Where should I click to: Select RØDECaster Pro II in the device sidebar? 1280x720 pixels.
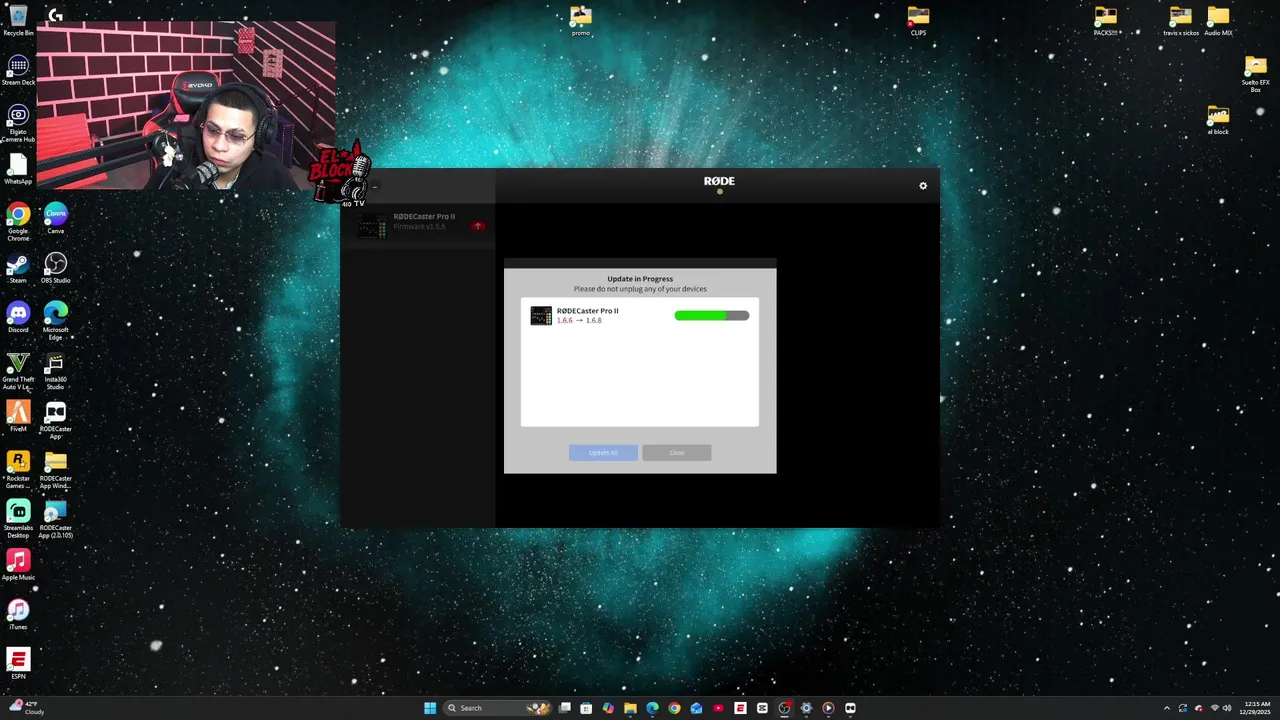tap(418, 226)
